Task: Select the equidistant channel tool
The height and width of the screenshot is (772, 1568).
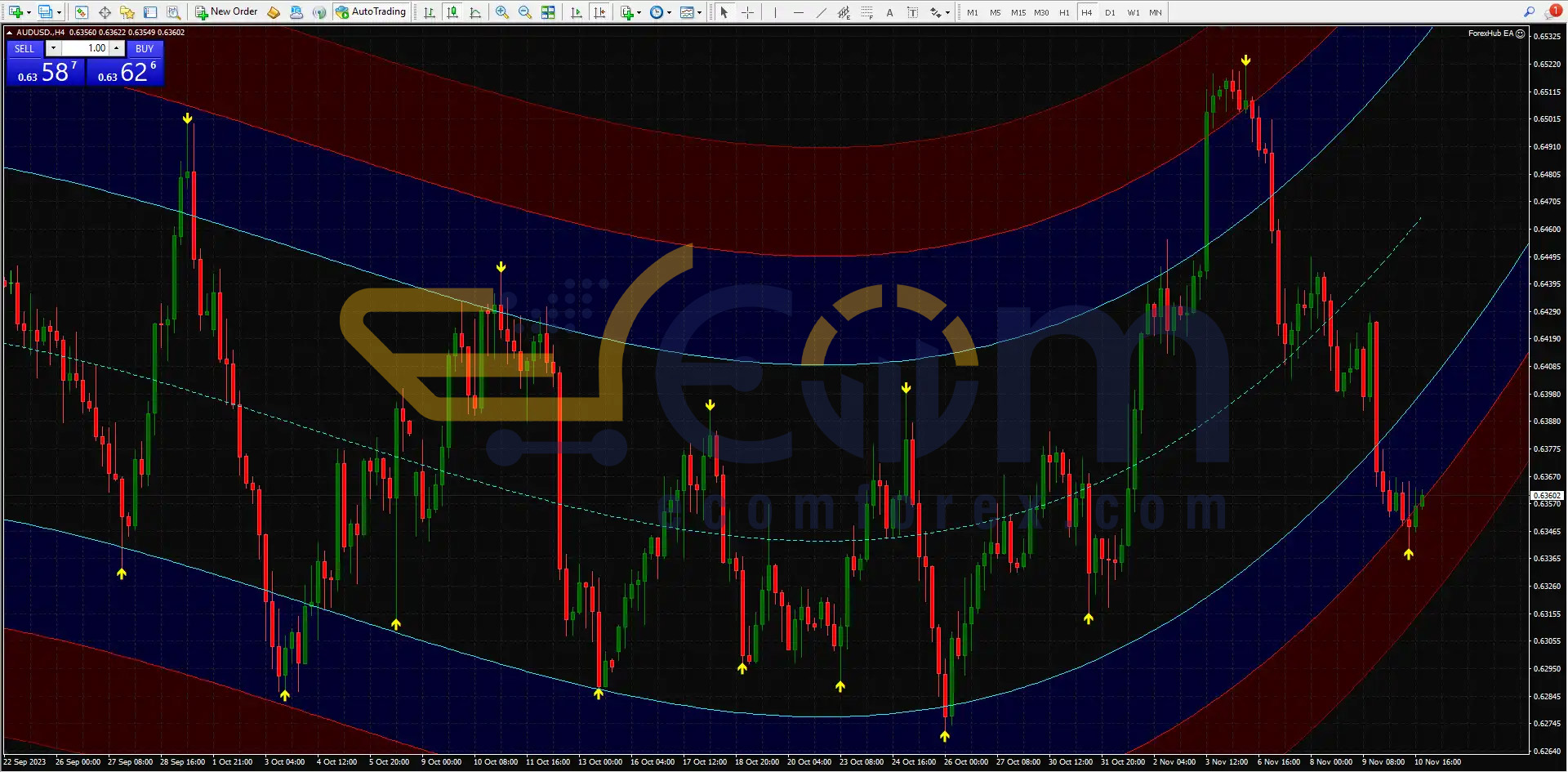Action: click(x=844, y=12)
